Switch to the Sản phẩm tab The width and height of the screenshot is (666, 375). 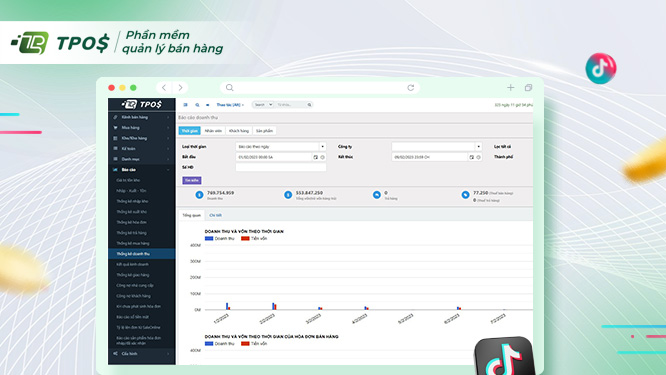click(x=265, y=131)
